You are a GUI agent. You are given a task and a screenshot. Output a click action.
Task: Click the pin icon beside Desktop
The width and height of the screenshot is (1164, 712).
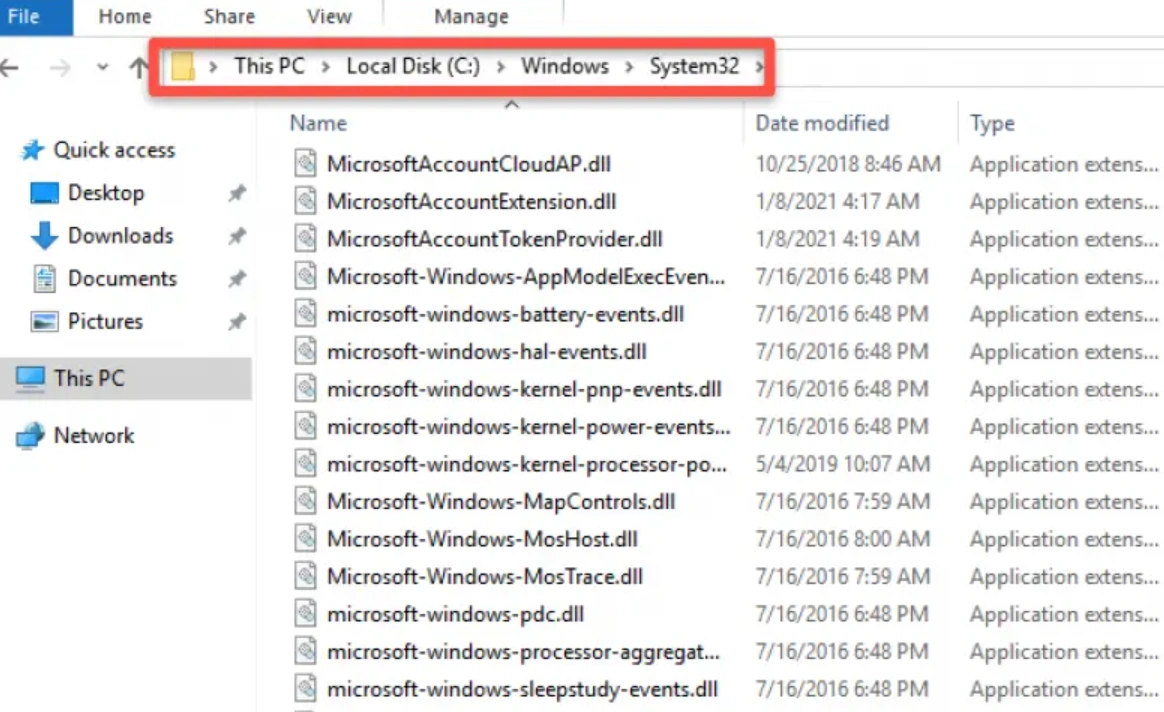tap(237, 194)
